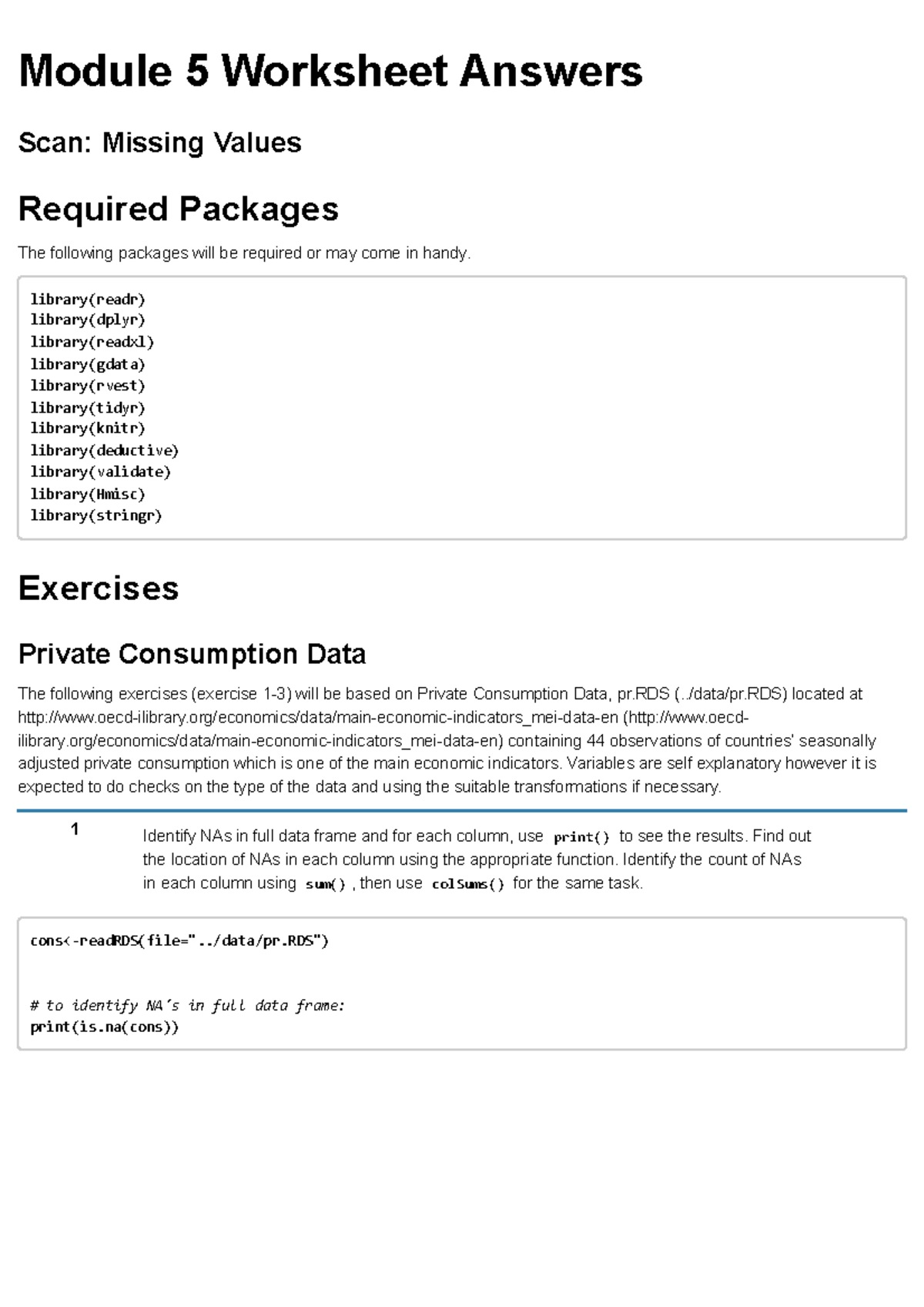The image size is (924, 1307).
Task: Click the inline sum() code
Action: click(x=325, y=884)
